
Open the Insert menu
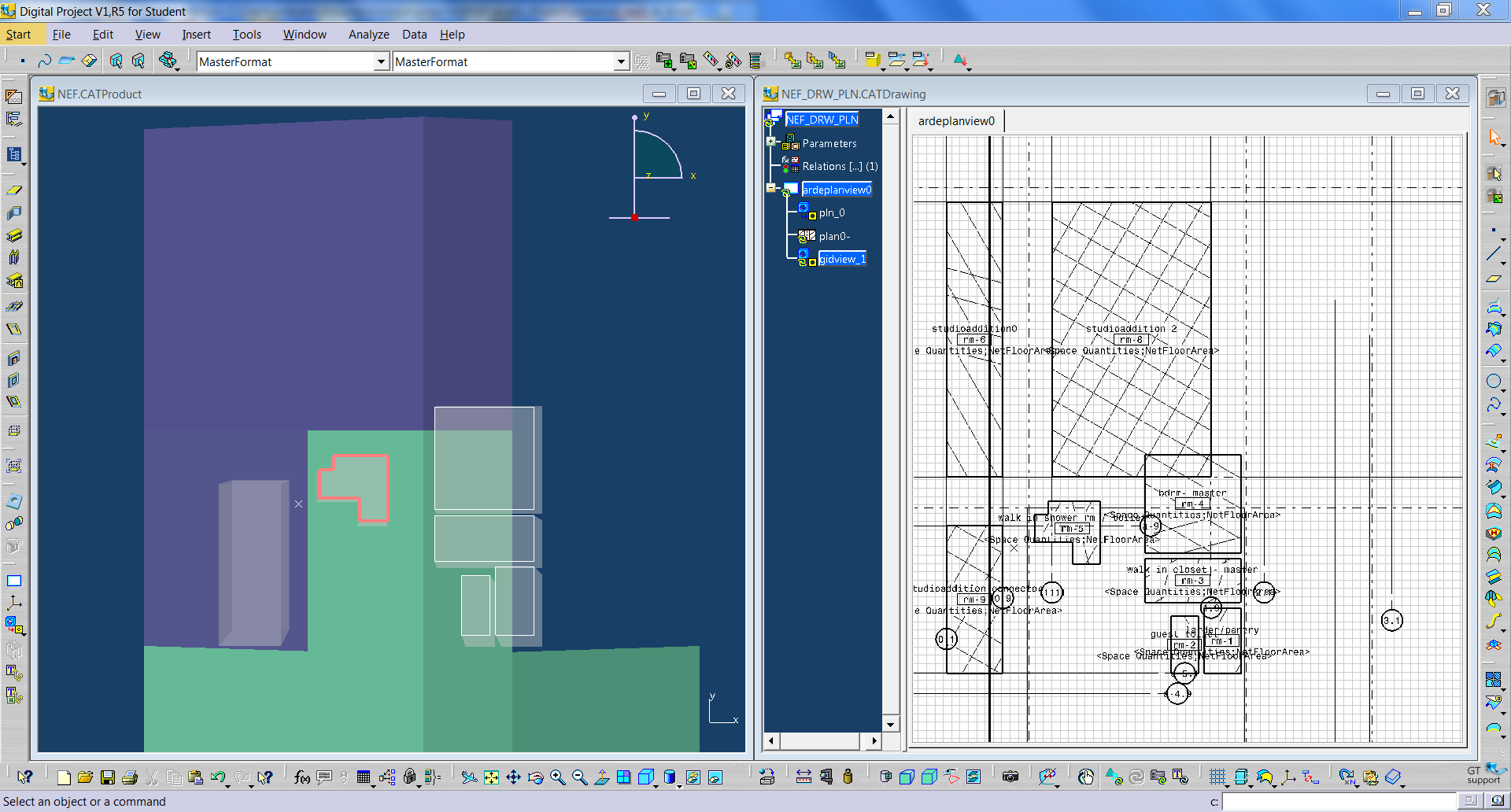click(x=196, y=35)
